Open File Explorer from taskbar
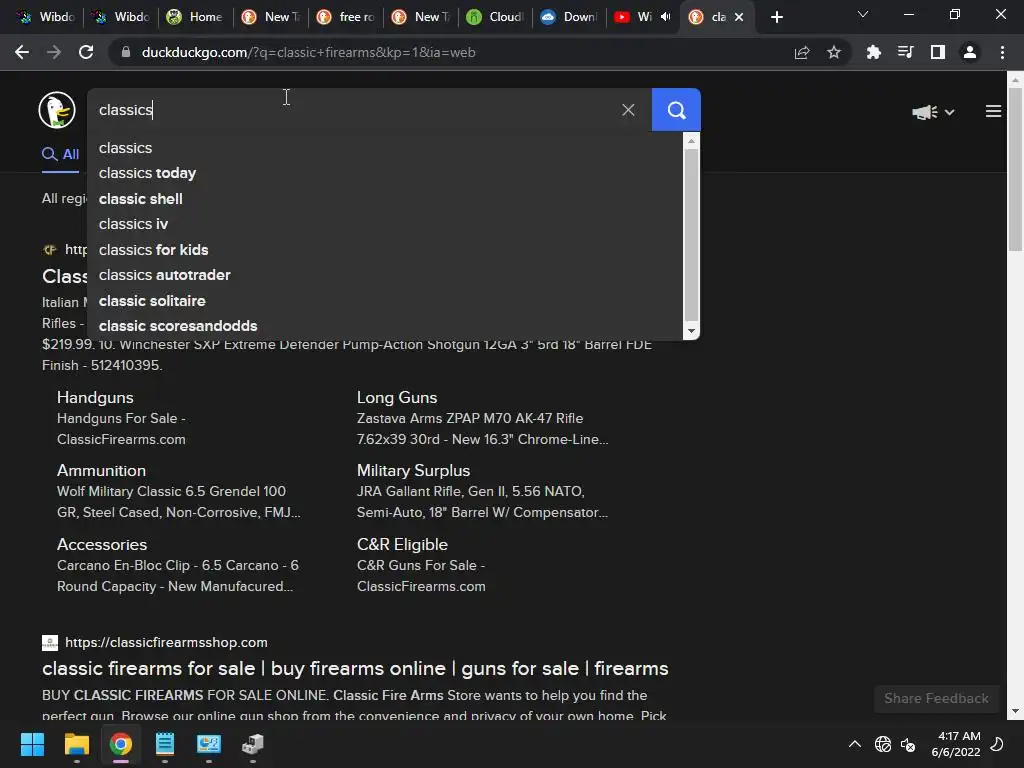Image resolution: width=1024 pixels, height=768 pixels. pyautogui.click(x=76, y=744)
